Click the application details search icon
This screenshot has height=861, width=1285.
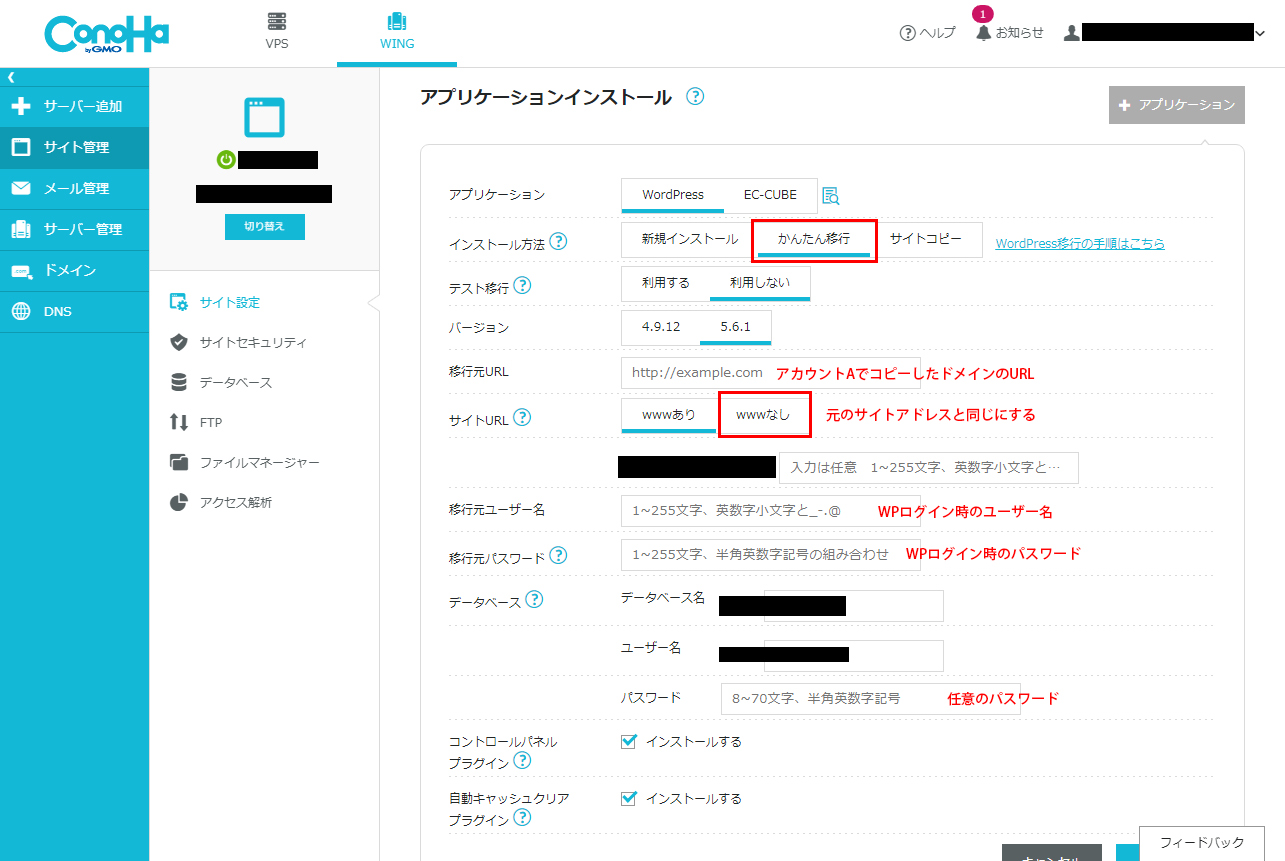[830, 196]
